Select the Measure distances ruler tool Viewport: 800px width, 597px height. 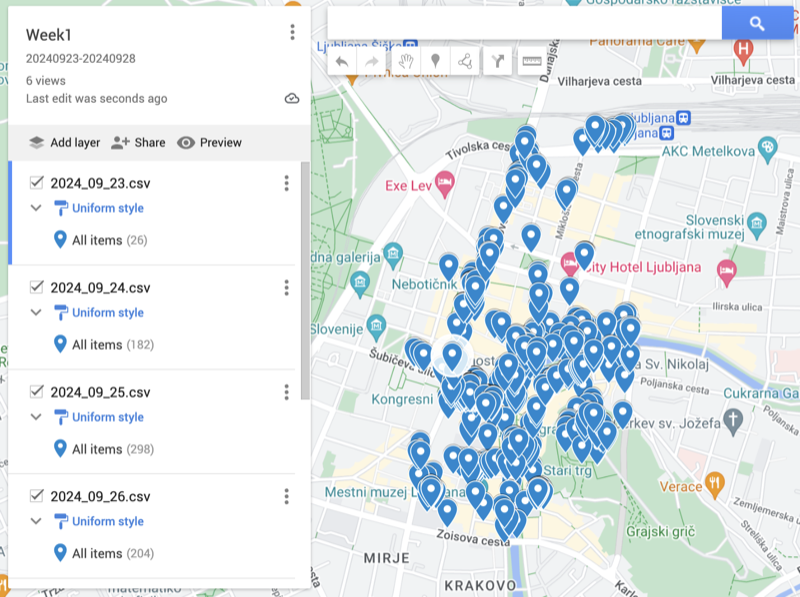pyautogui.click(x=531, y=61)
